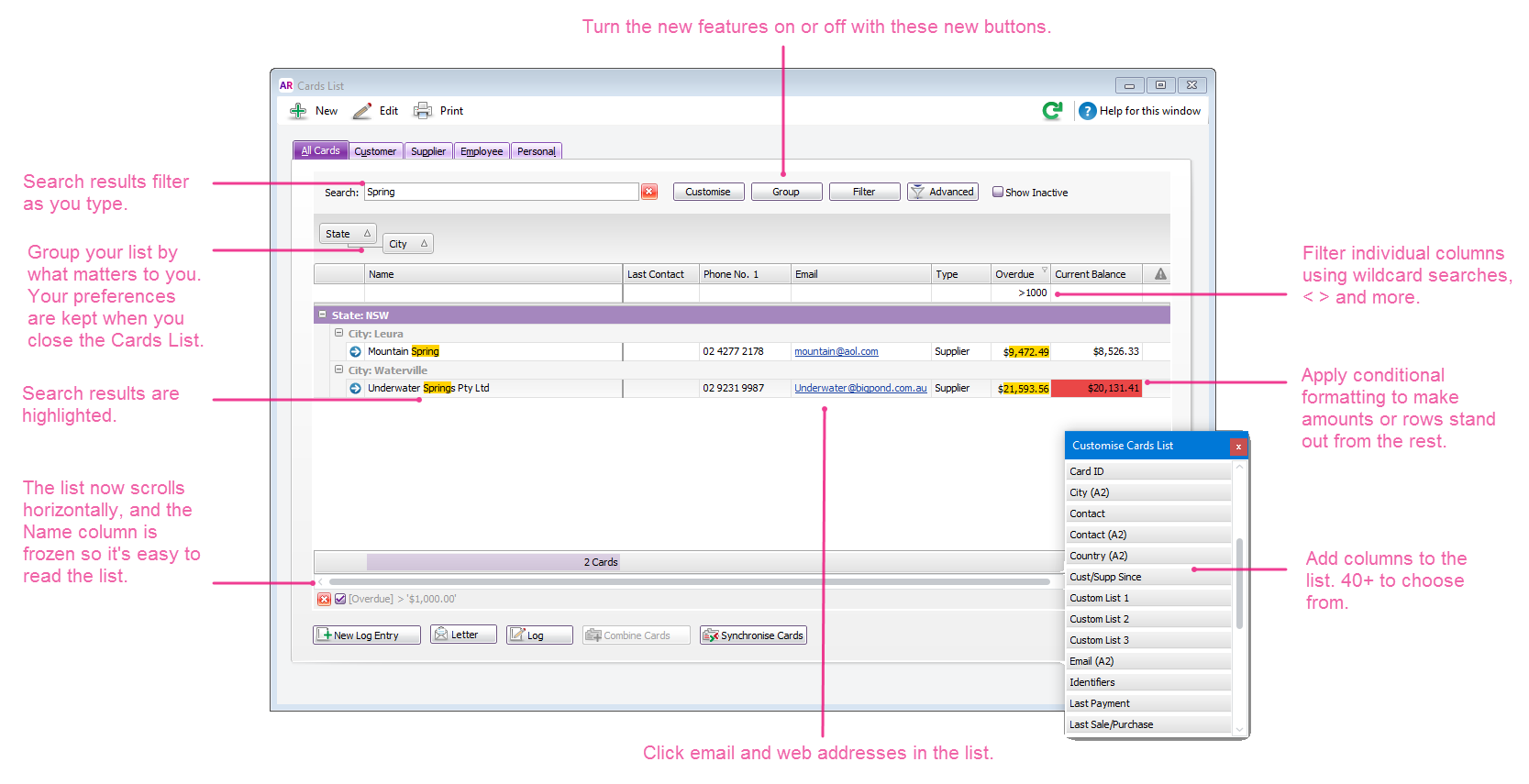
Task: Select City (A2) in Customise Cards List
Action: (1148, 492)
